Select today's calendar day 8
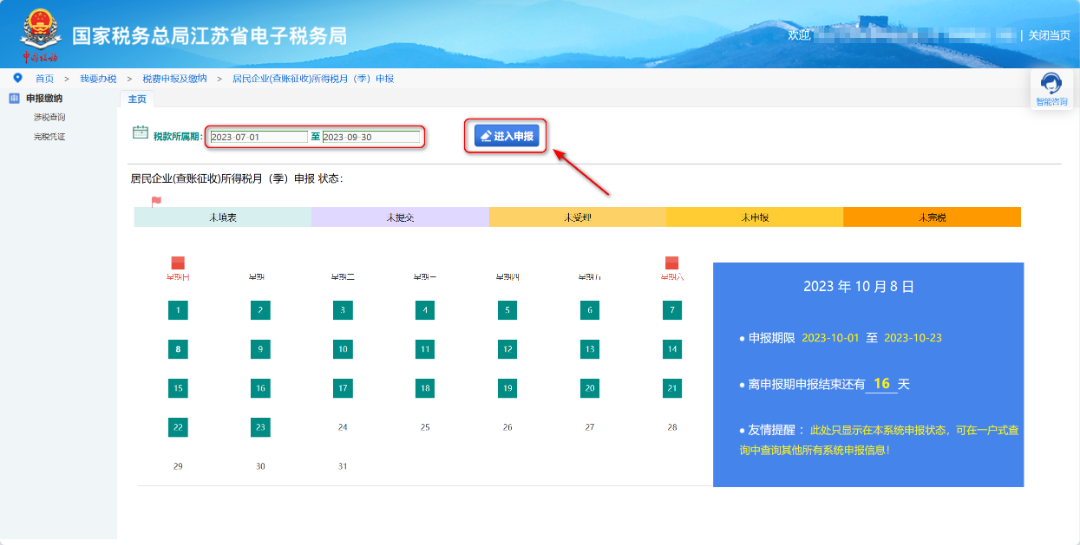 point(178,349)
